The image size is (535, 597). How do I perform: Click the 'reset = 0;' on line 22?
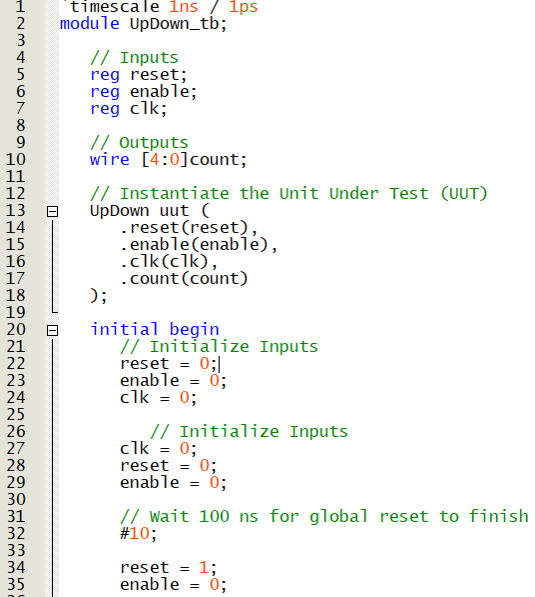[168, 364]
